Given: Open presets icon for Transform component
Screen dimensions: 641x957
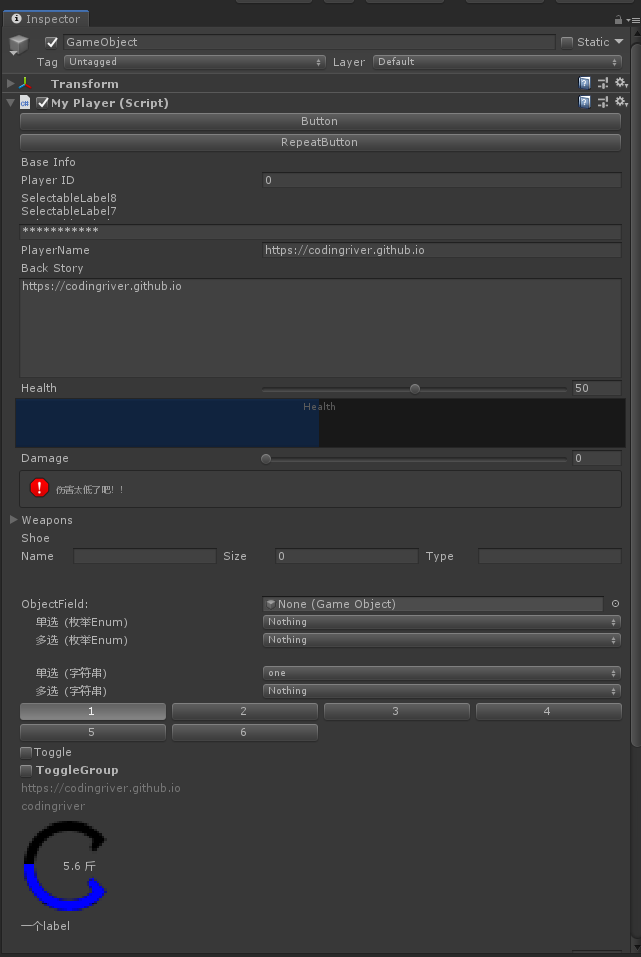Looking at the screenshot, I should pyautogui.click(x=603, y=83).
